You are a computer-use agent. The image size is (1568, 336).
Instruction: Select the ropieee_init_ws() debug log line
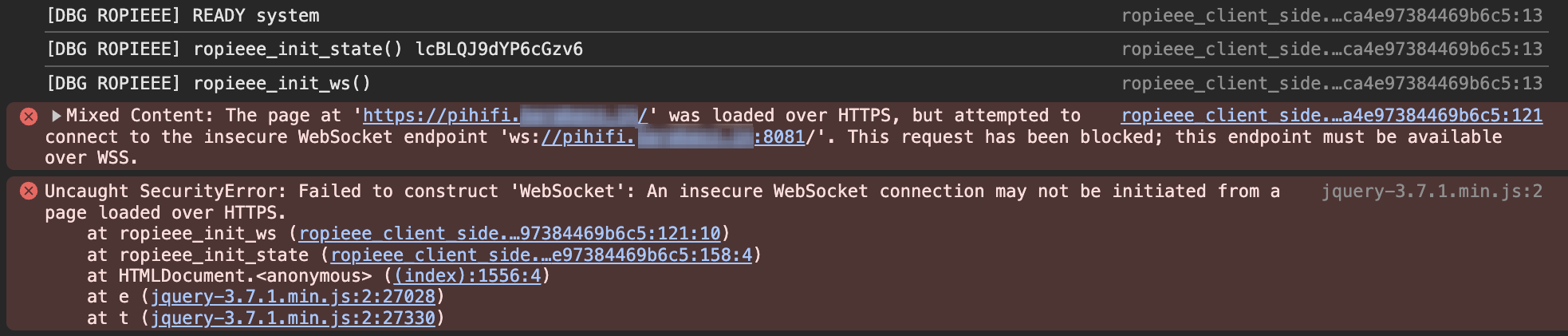(x=208, y=84)
